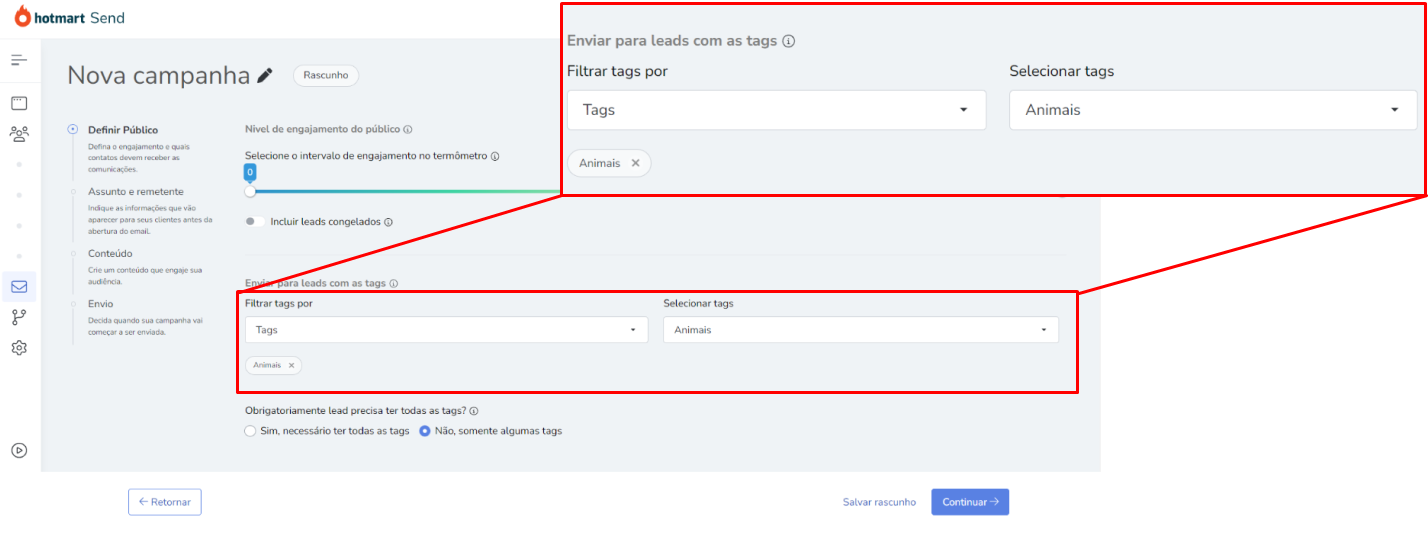Go to the Conteúdo step
1428x545 pixels.
pos(110,253)
